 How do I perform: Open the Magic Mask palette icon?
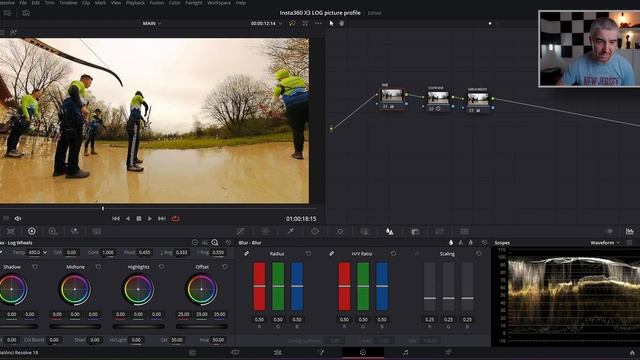tap(364, 231)
